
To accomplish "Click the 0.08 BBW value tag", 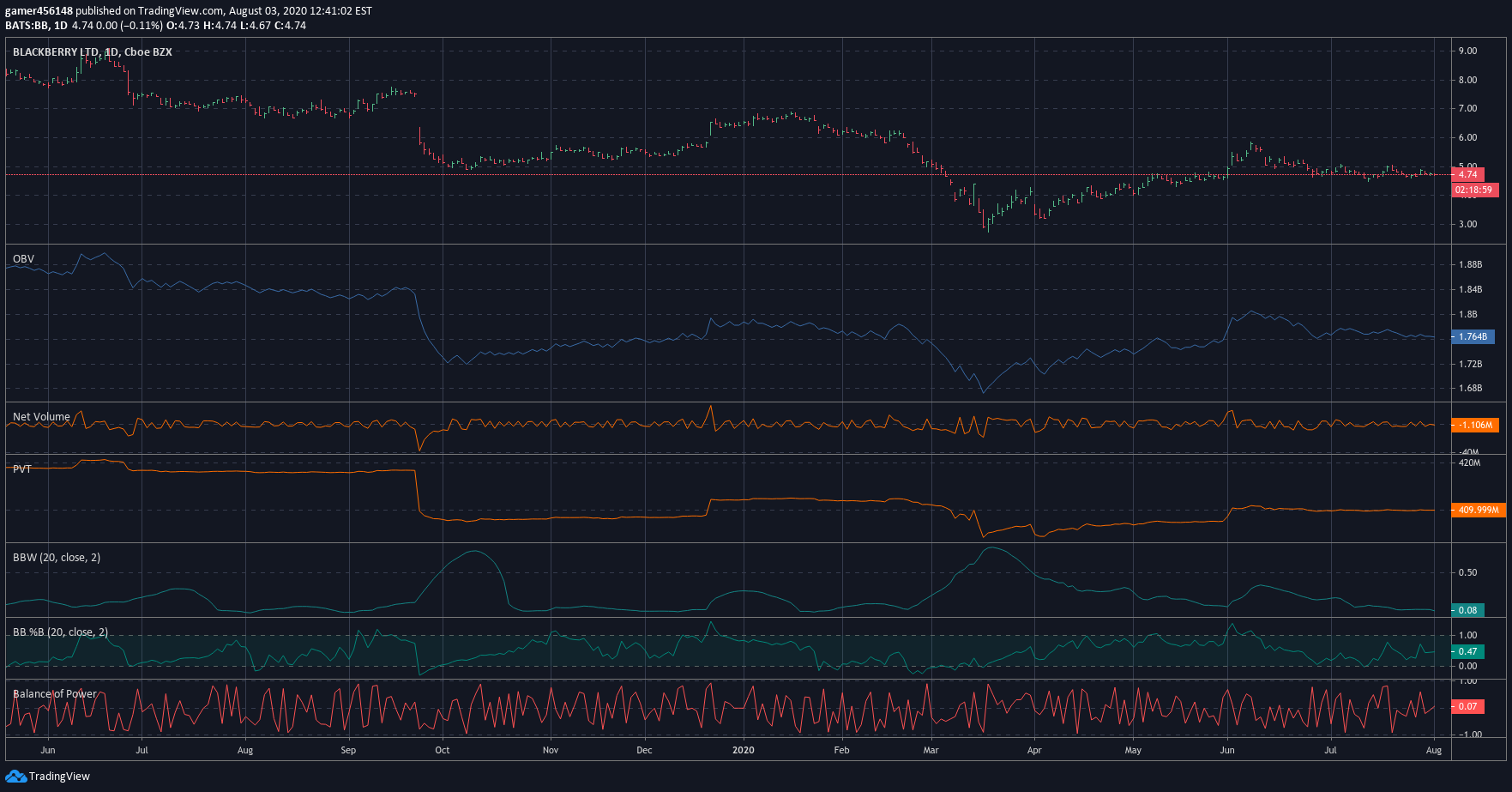I will [1467, 611].
